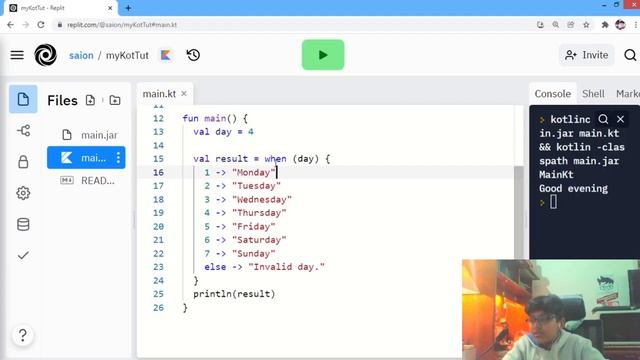Close the myKotTut browser tab

coord(110,8)
